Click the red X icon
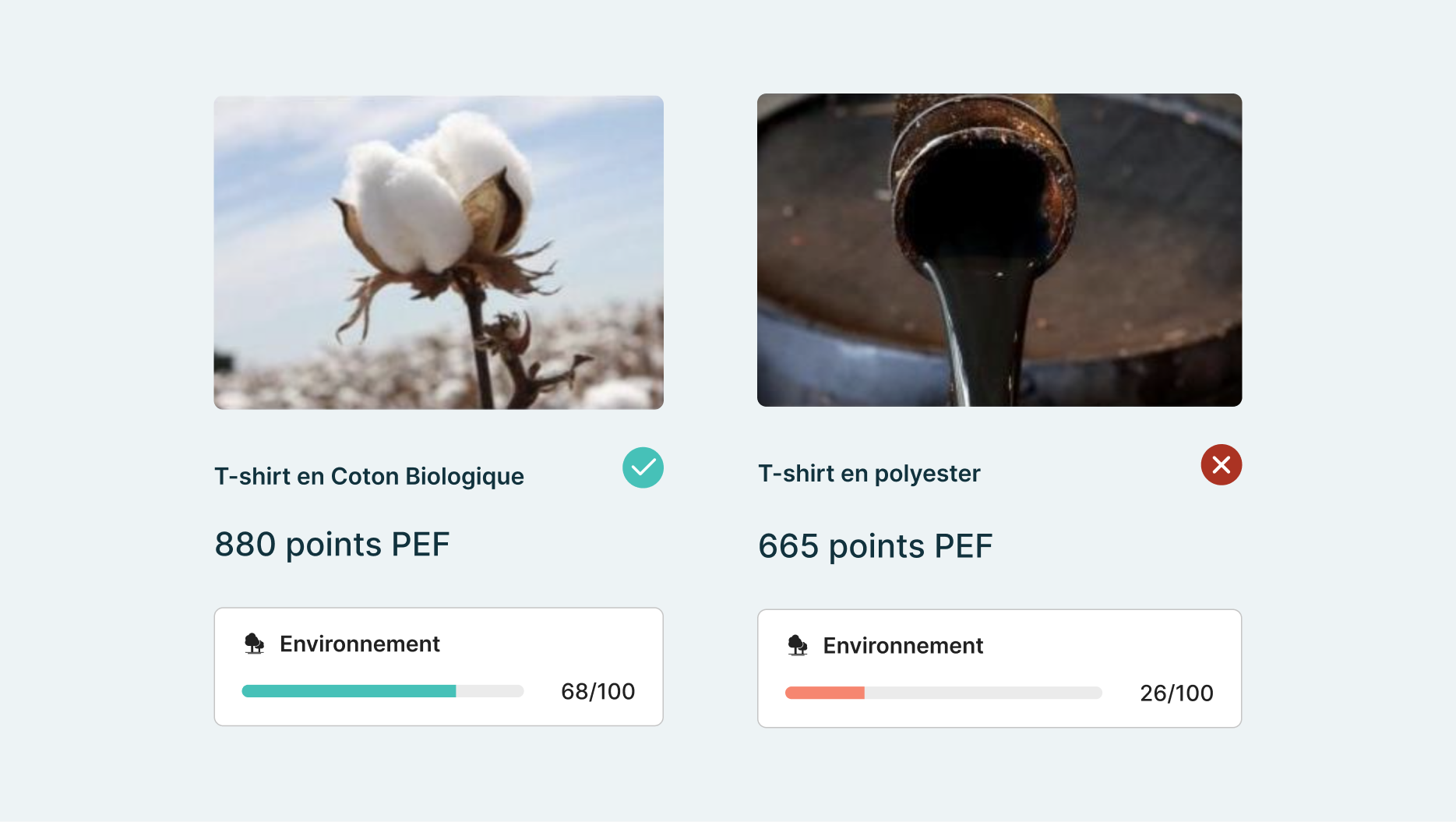 coord(1221,465)
